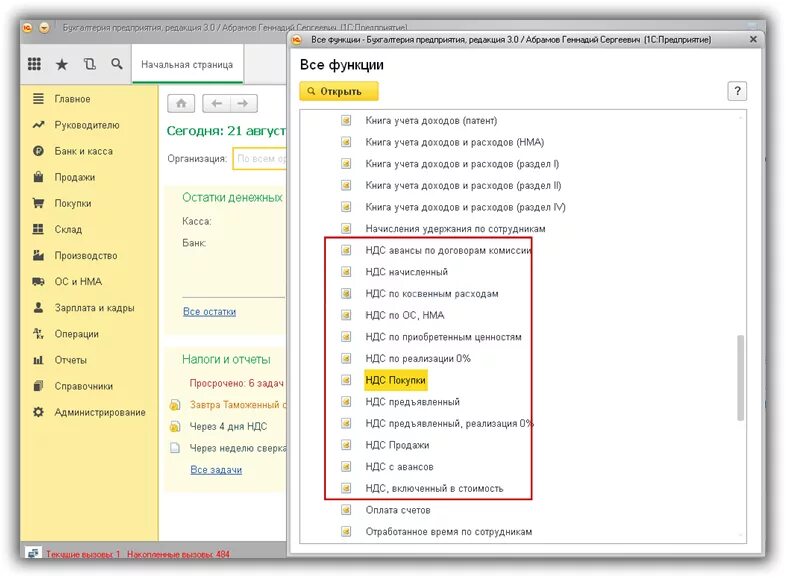Open task Завтра Таможенный
The width and height of the screenshot is (786, 578).
click(237, 405)
